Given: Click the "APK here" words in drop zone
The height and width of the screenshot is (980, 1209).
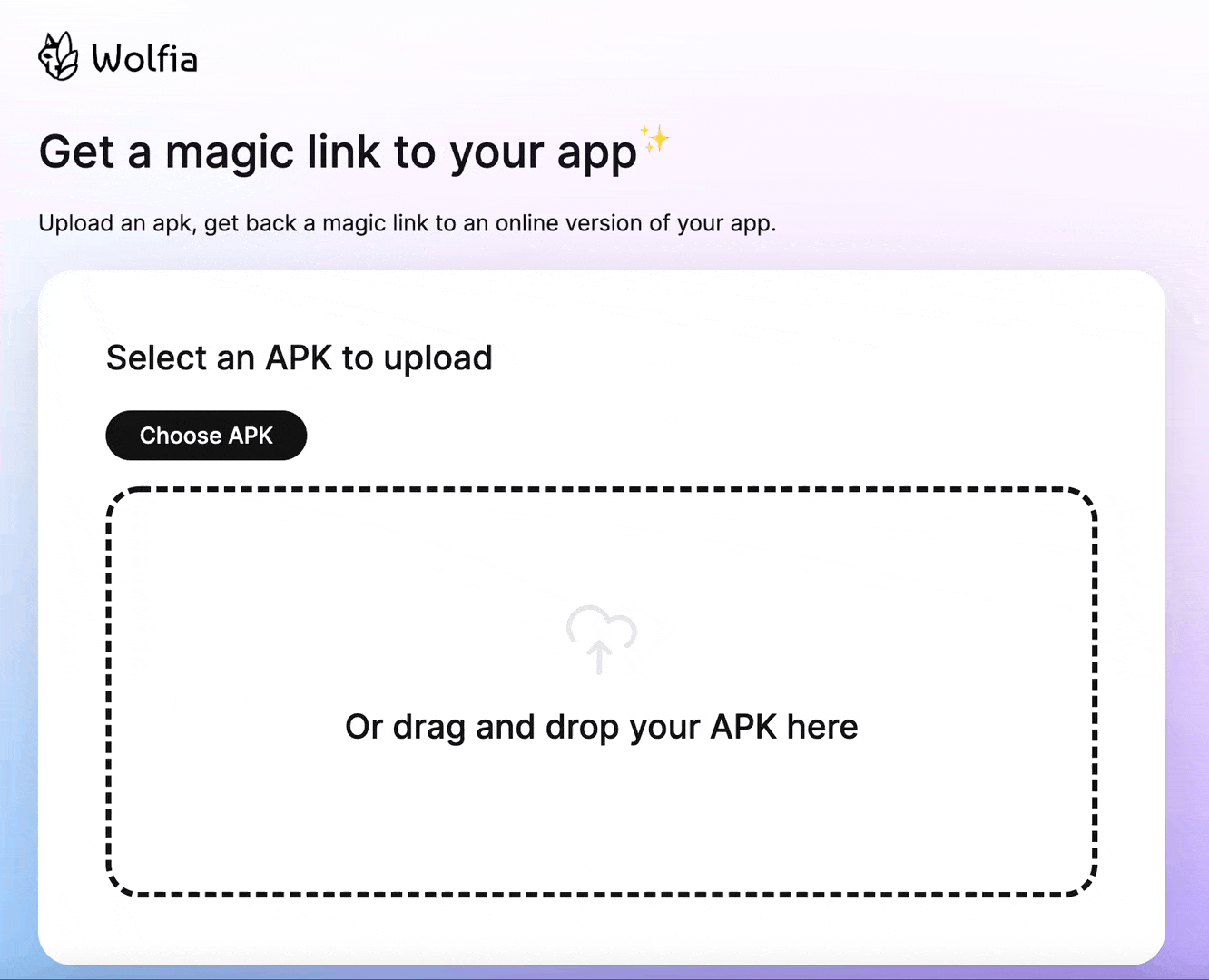Looking at the screenshot, I should pos(784,727).
